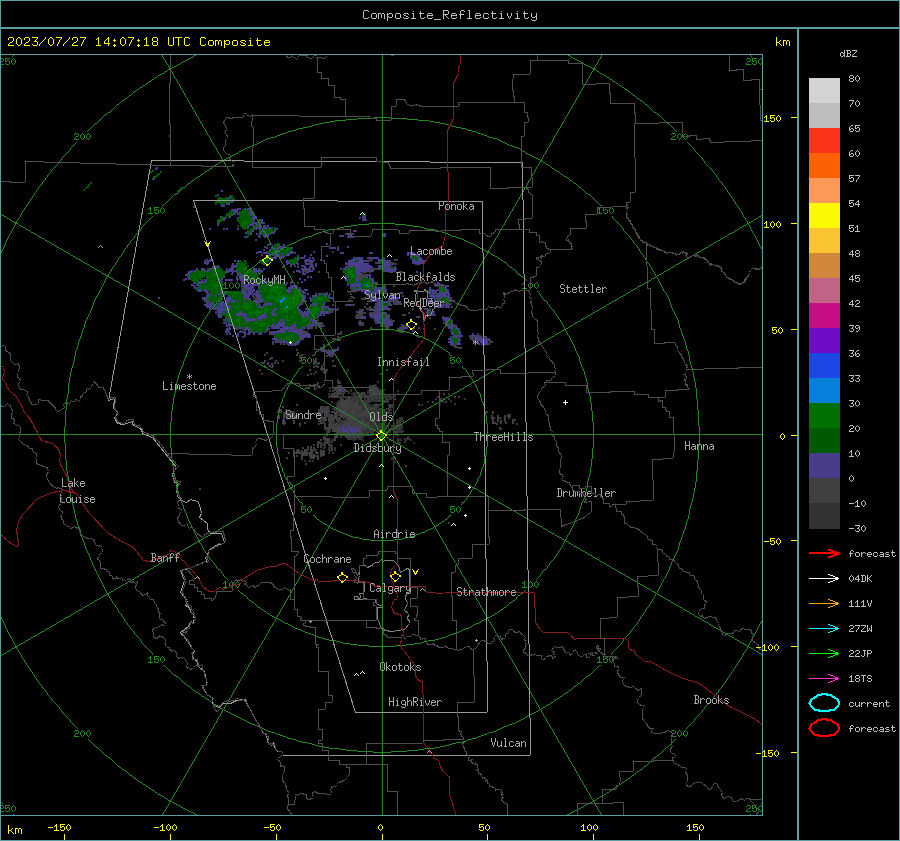Click the Airdrie label
Image resolution: width=900 pixels, height=841 pixels.
click(394, 534)
